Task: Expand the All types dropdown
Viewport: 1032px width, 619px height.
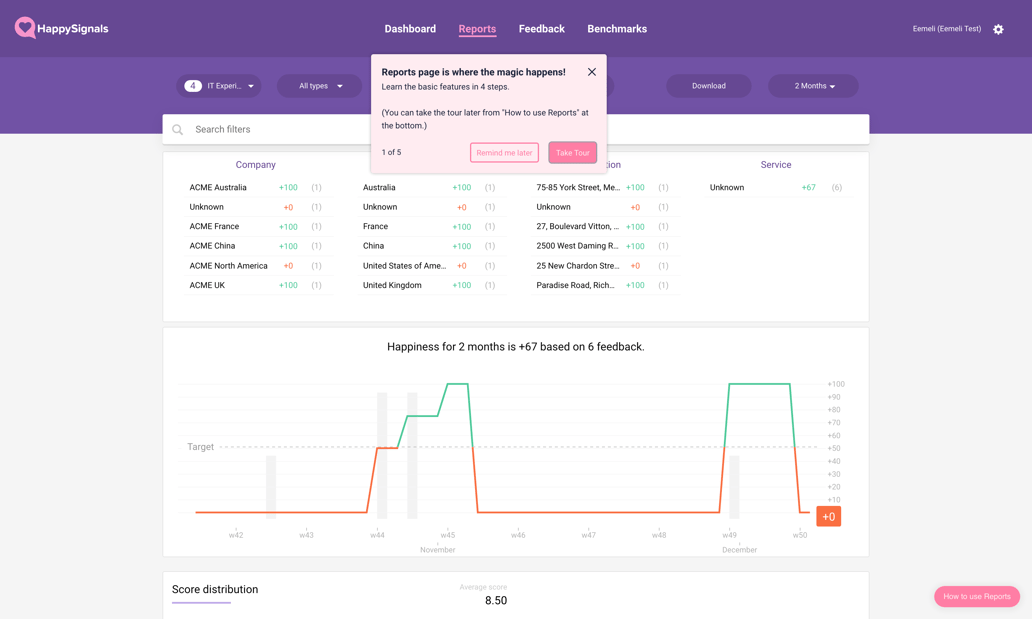Action: coord(320,86)
